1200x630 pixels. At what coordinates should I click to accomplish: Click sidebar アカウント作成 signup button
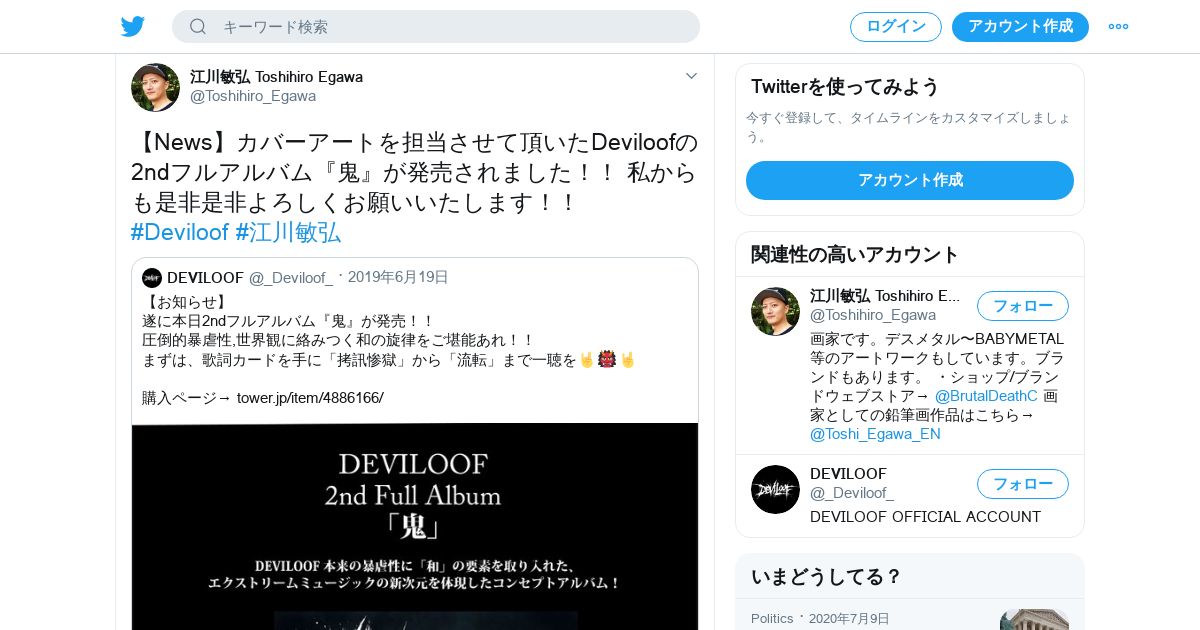coord(910,180)
